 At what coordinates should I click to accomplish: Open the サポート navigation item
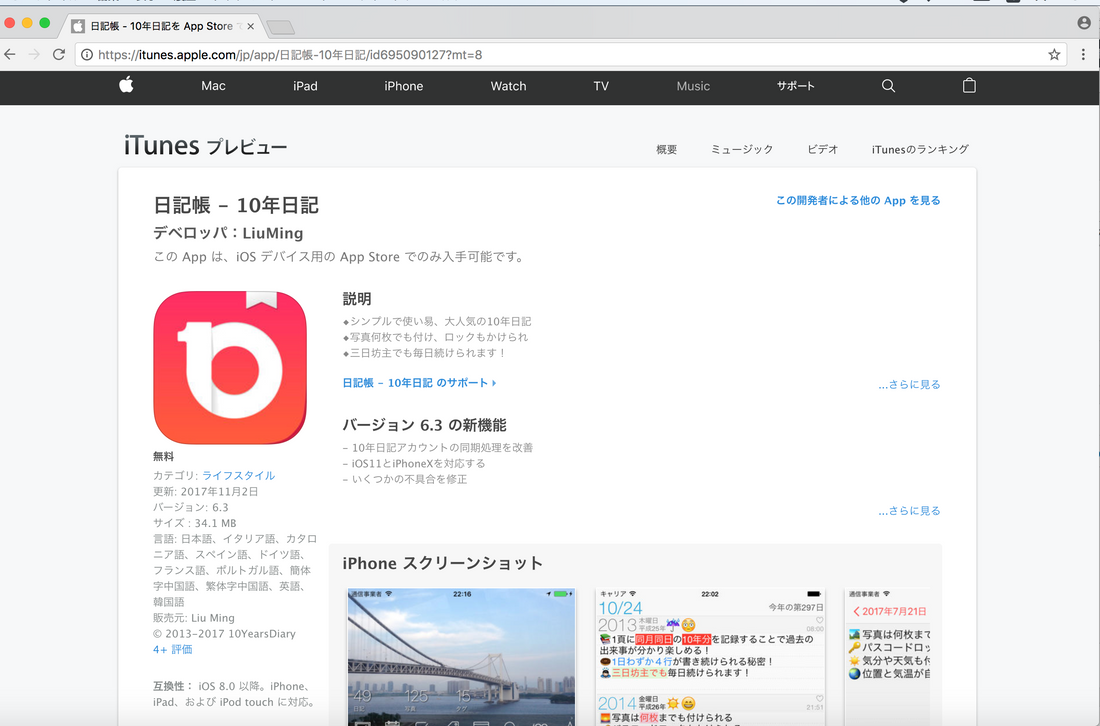pos(796,86)
